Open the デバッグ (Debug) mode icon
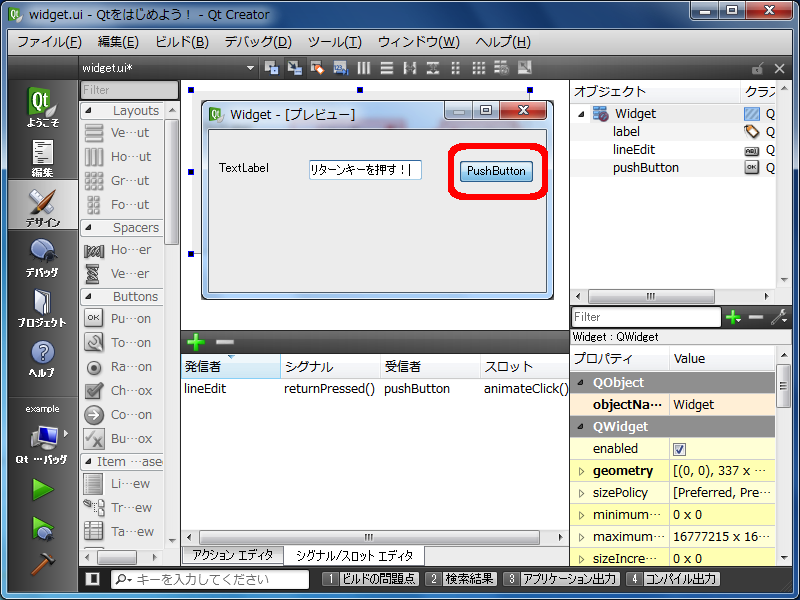The height and width of the screenshot is (600, 800). [42, 257]
